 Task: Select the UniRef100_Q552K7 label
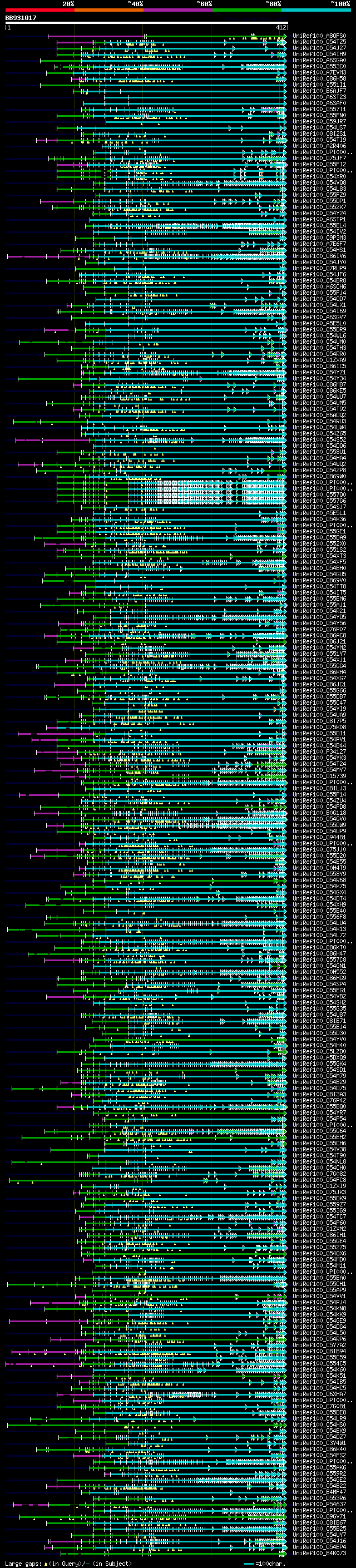tap(319, 207)
